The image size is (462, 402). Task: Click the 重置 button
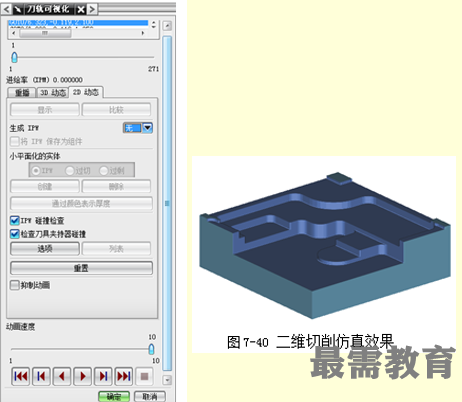pos(81,268)
